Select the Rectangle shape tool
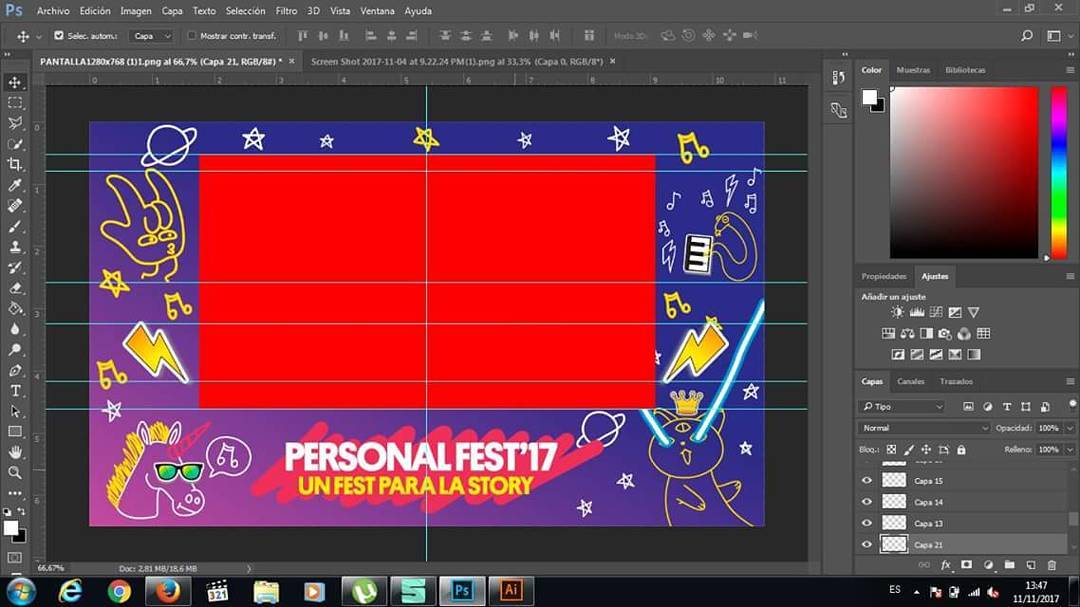1080x607 pixels. tap(14, 432)
